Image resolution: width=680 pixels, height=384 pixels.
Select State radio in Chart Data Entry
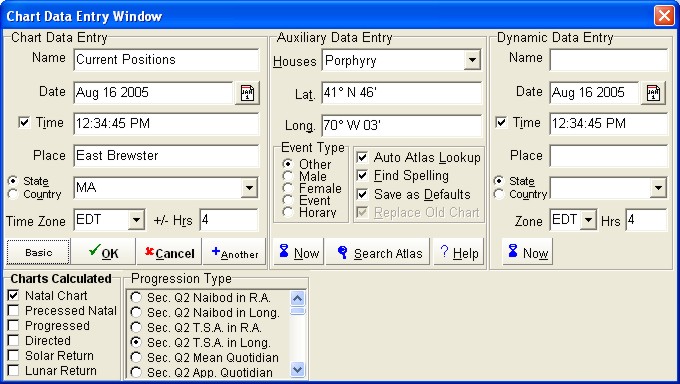click(x=13, y=181)
